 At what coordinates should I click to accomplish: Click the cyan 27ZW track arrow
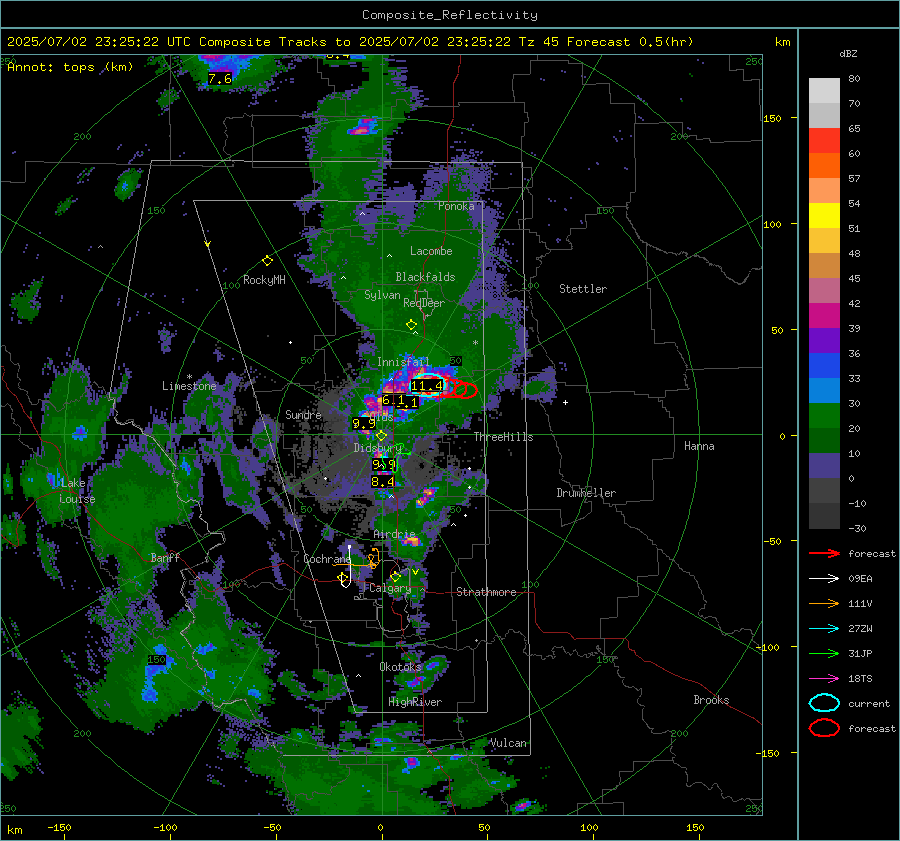pos(824,629)
